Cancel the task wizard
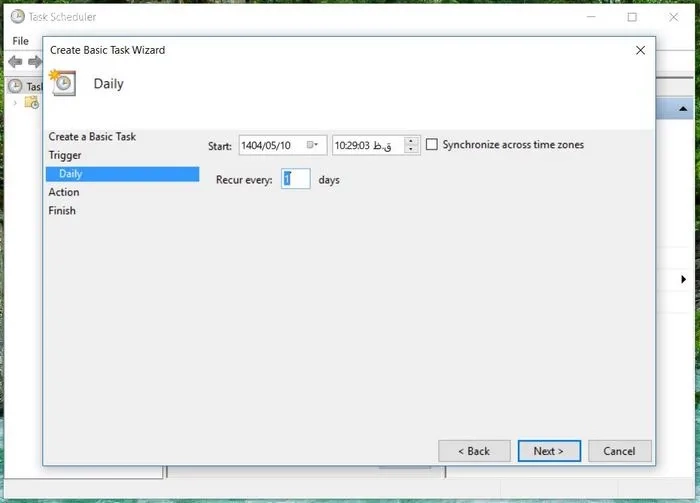 pyautogui.click(x=619, y=451)
